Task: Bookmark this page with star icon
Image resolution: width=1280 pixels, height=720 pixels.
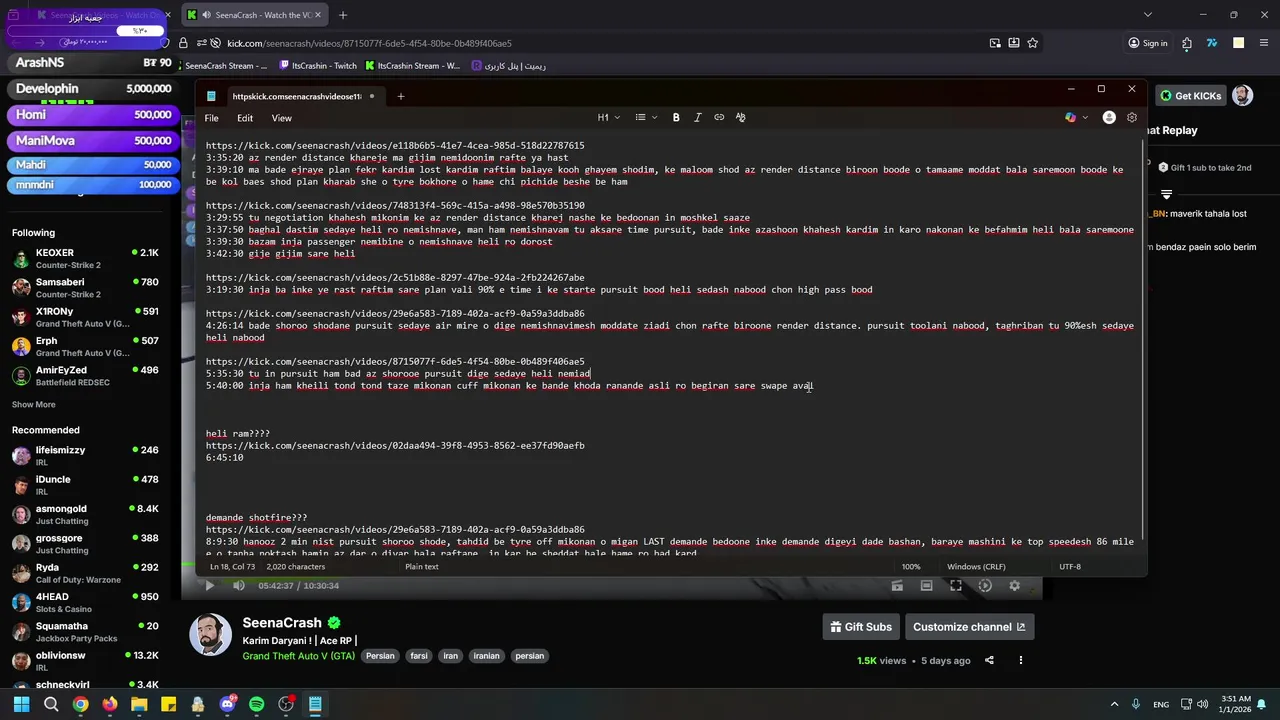Action: 1033,43
